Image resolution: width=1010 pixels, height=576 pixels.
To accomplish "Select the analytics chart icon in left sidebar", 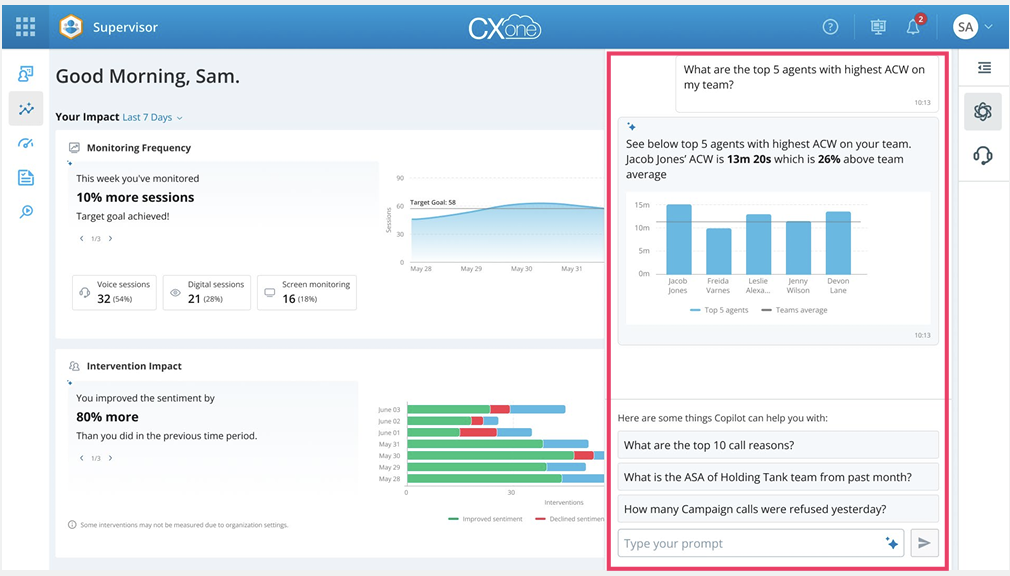I will (x=26, y=109).
